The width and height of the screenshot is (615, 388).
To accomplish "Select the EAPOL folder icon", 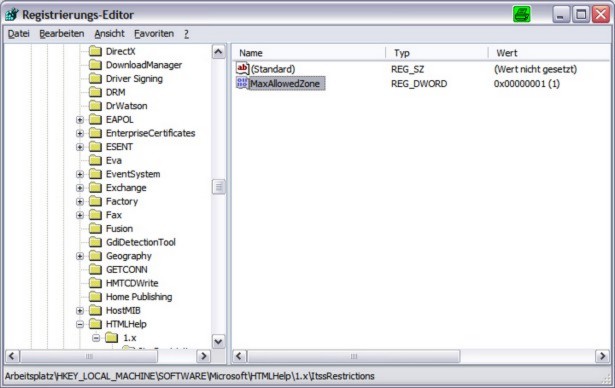I will [x=95, y=120].
